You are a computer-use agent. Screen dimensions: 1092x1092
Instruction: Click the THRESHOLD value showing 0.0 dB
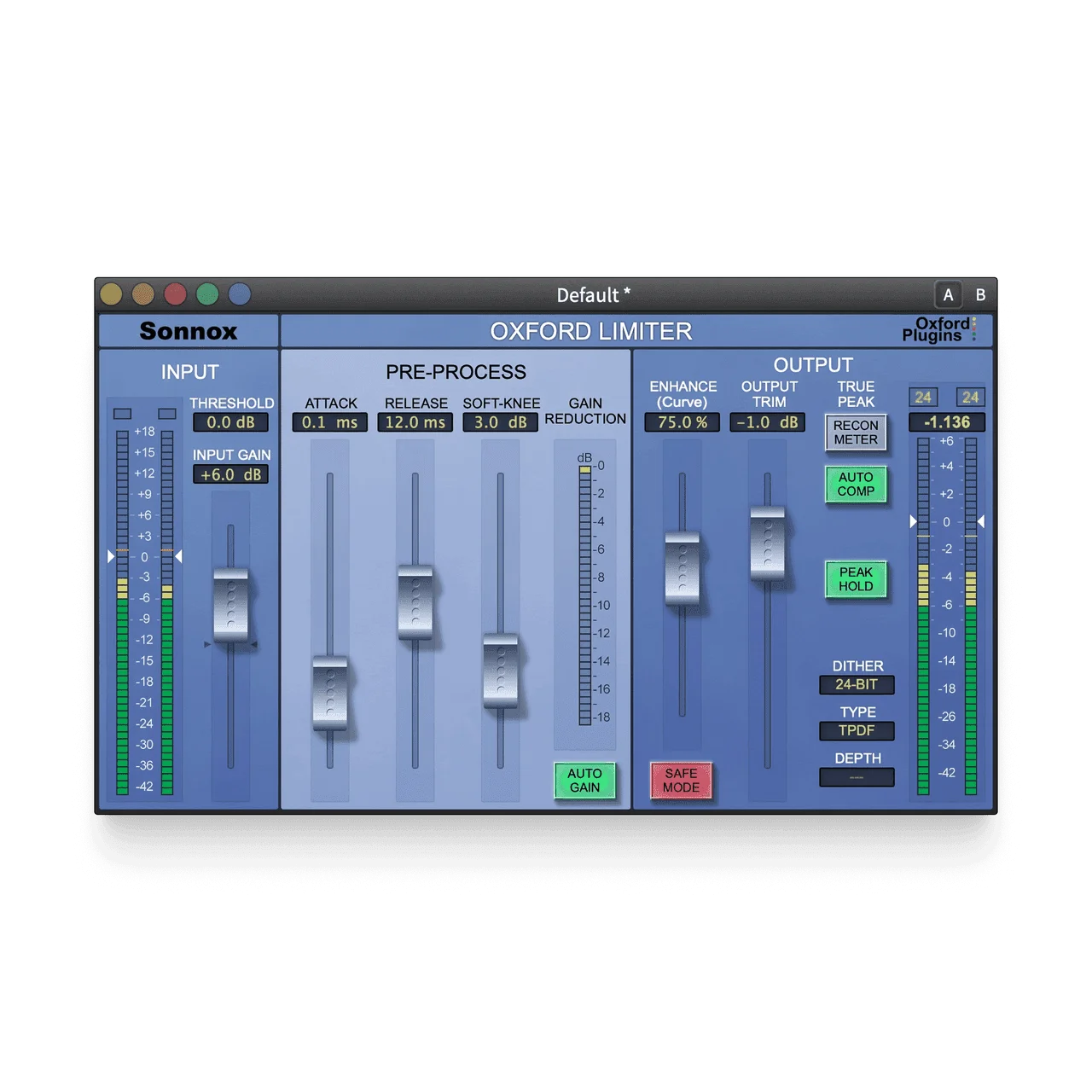232,421
